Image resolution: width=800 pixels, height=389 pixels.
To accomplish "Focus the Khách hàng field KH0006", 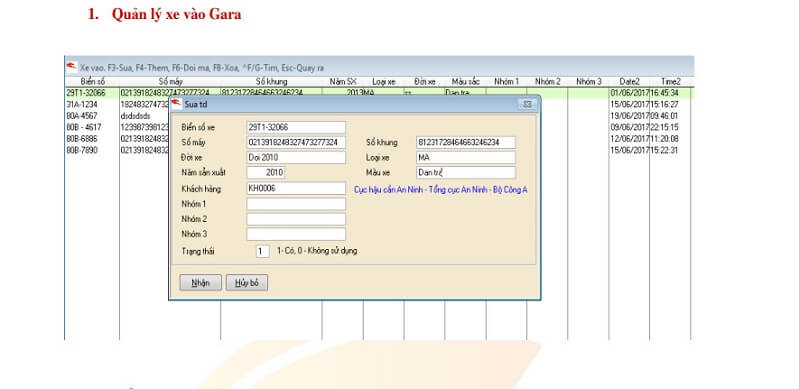I will click(x=296, y=188).
